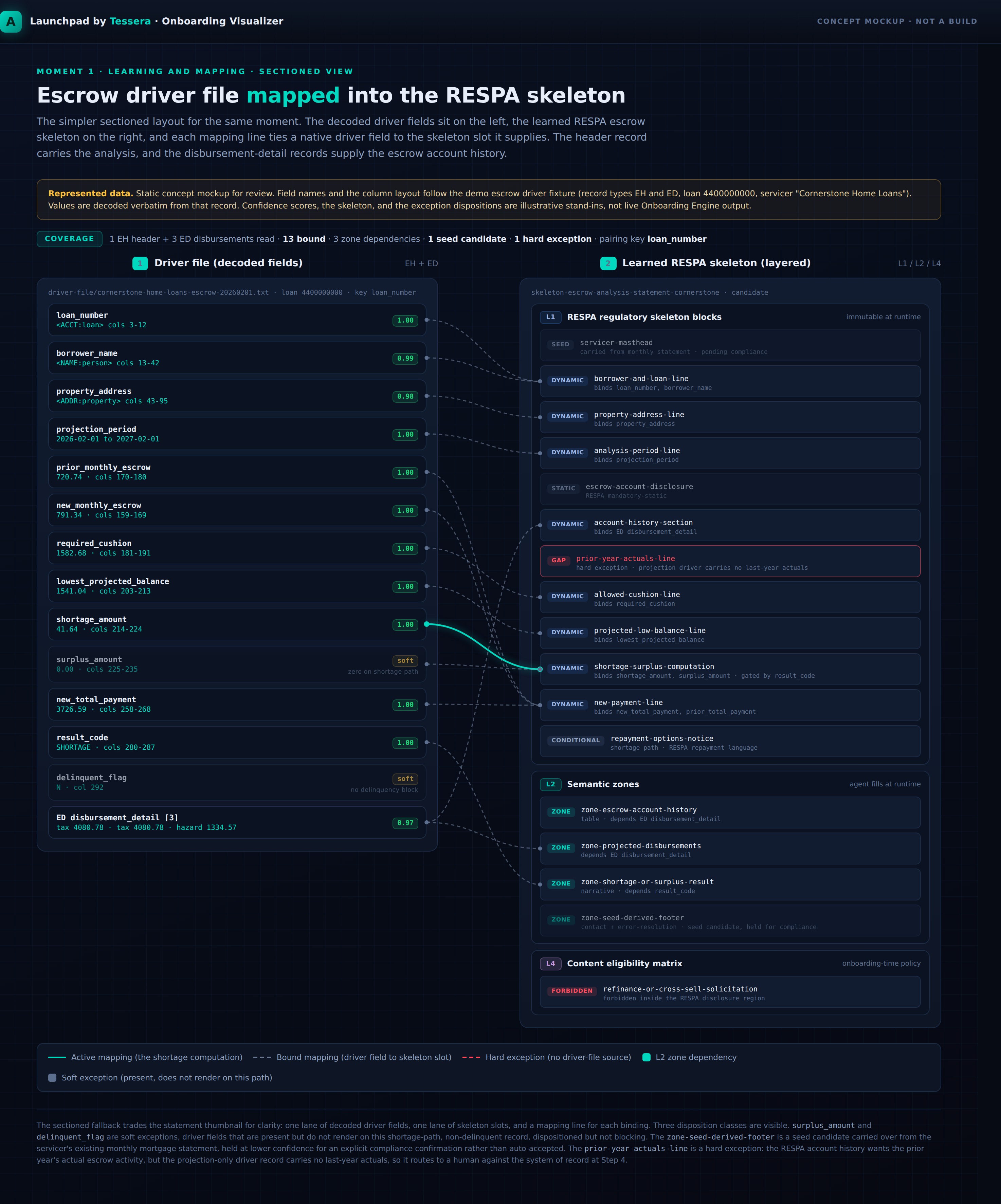Viewport: 1001px width, 1204px height.
Task: Open the new-payment-line skeleton block
Action: point(730,705)
